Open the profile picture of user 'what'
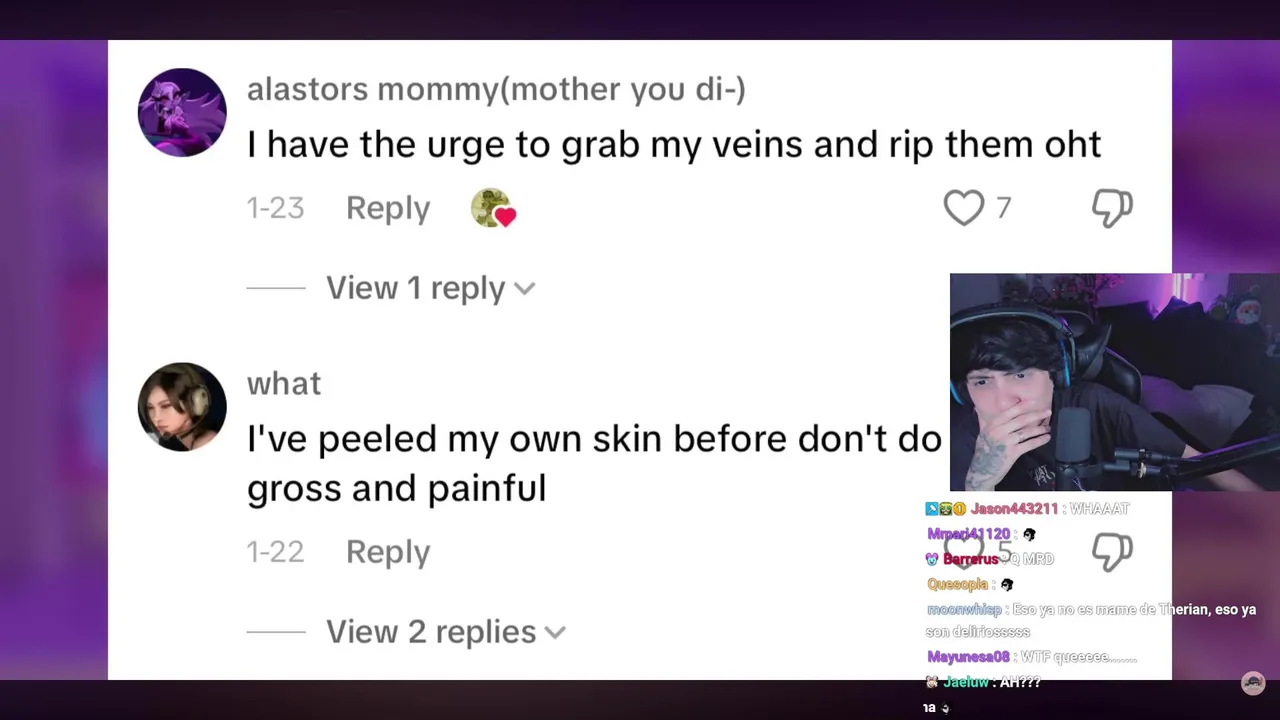1280x720 pixels. pos(182,407)
